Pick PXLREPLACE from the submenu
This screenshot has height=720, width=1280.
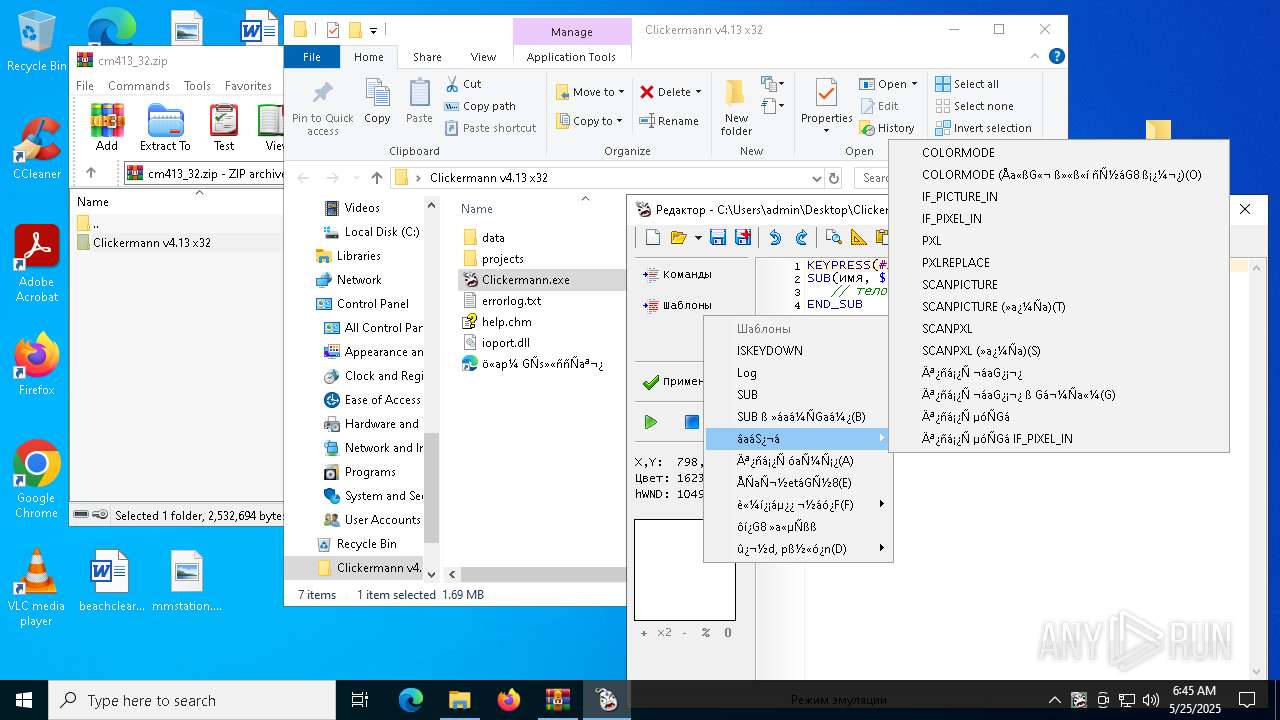(1059, 263)
